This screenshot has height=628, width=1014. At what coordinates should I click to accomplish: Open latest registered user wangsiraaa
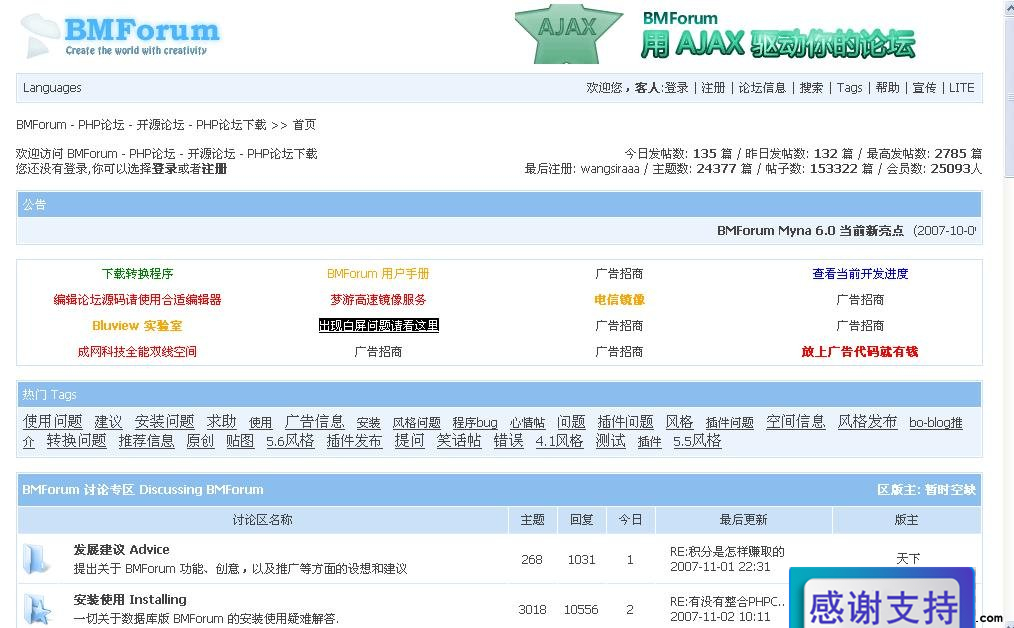point(610,169)
